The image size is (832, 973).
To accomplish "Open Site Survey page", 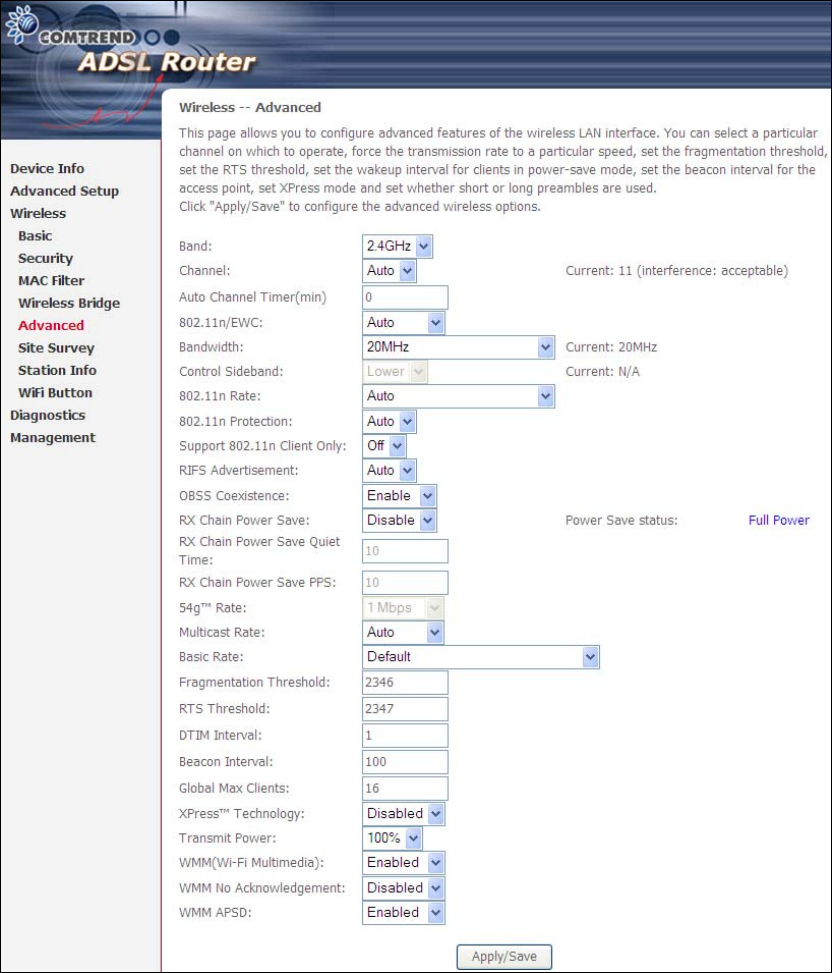I will pos(56,348).
